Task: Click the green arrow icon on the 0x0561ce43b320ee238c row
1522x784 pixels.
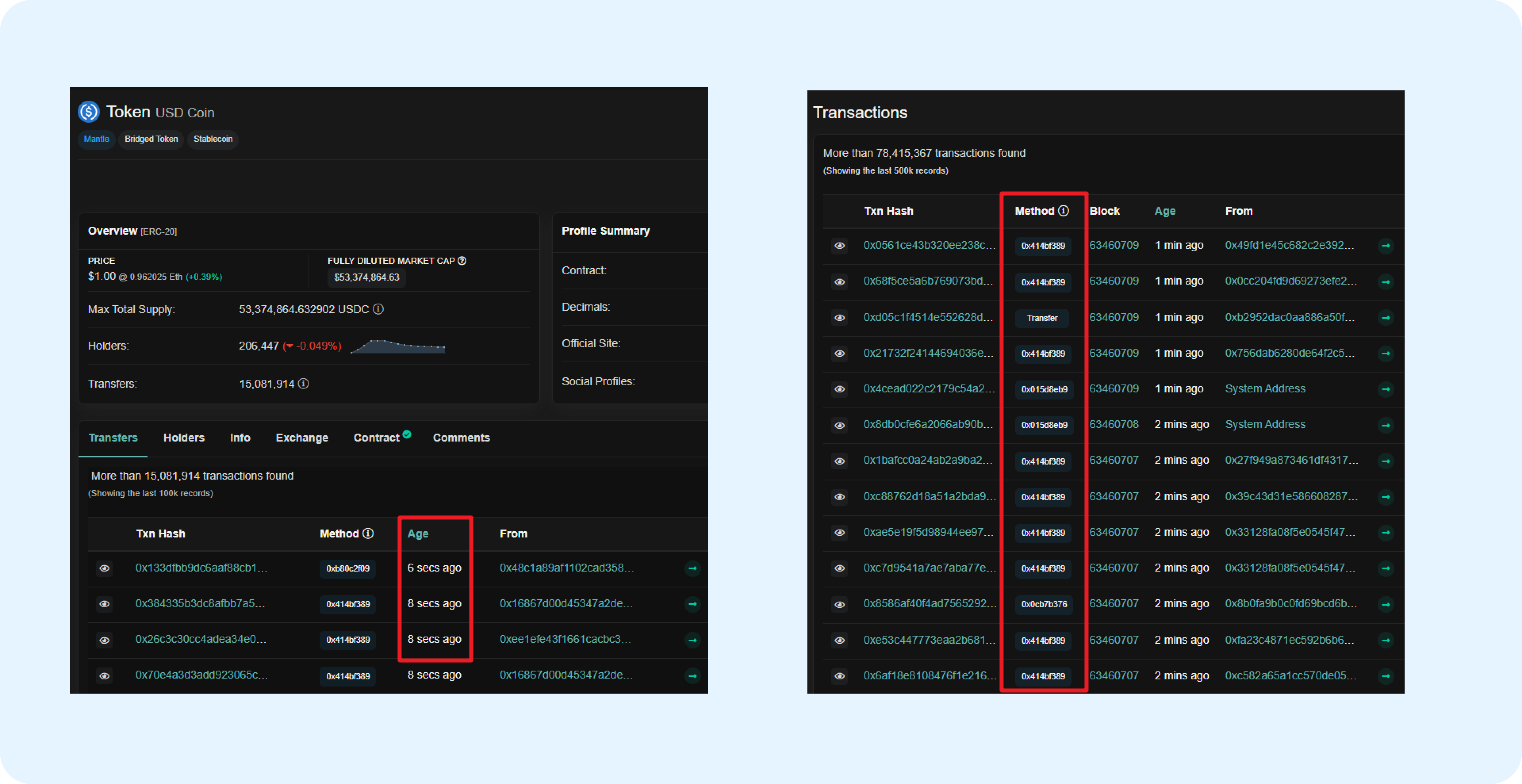Action: [1386, 246]
